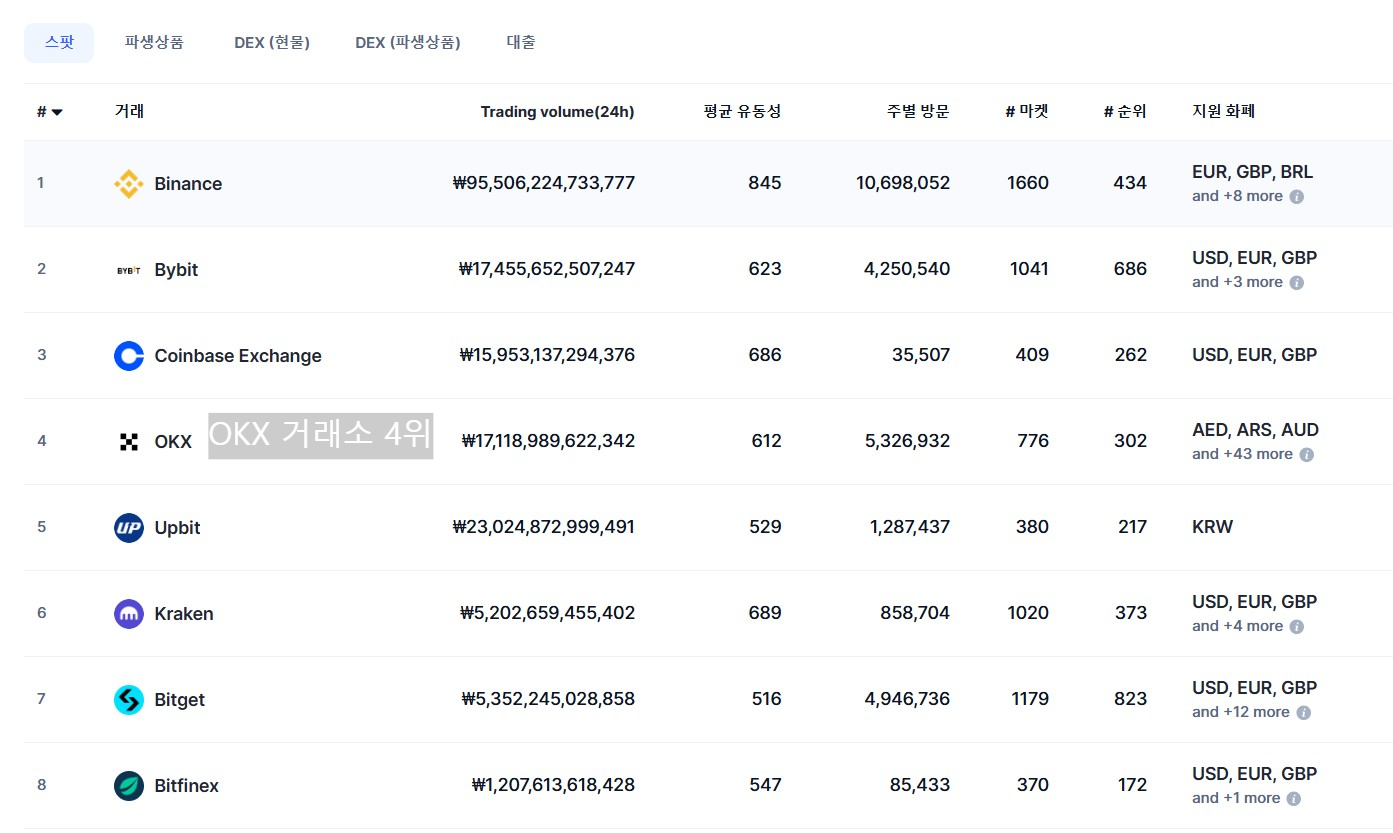The width and height of the screenshot is (1393, 833).
Task: Click Binance liquidity score 845
Action: tap(765, 183)
